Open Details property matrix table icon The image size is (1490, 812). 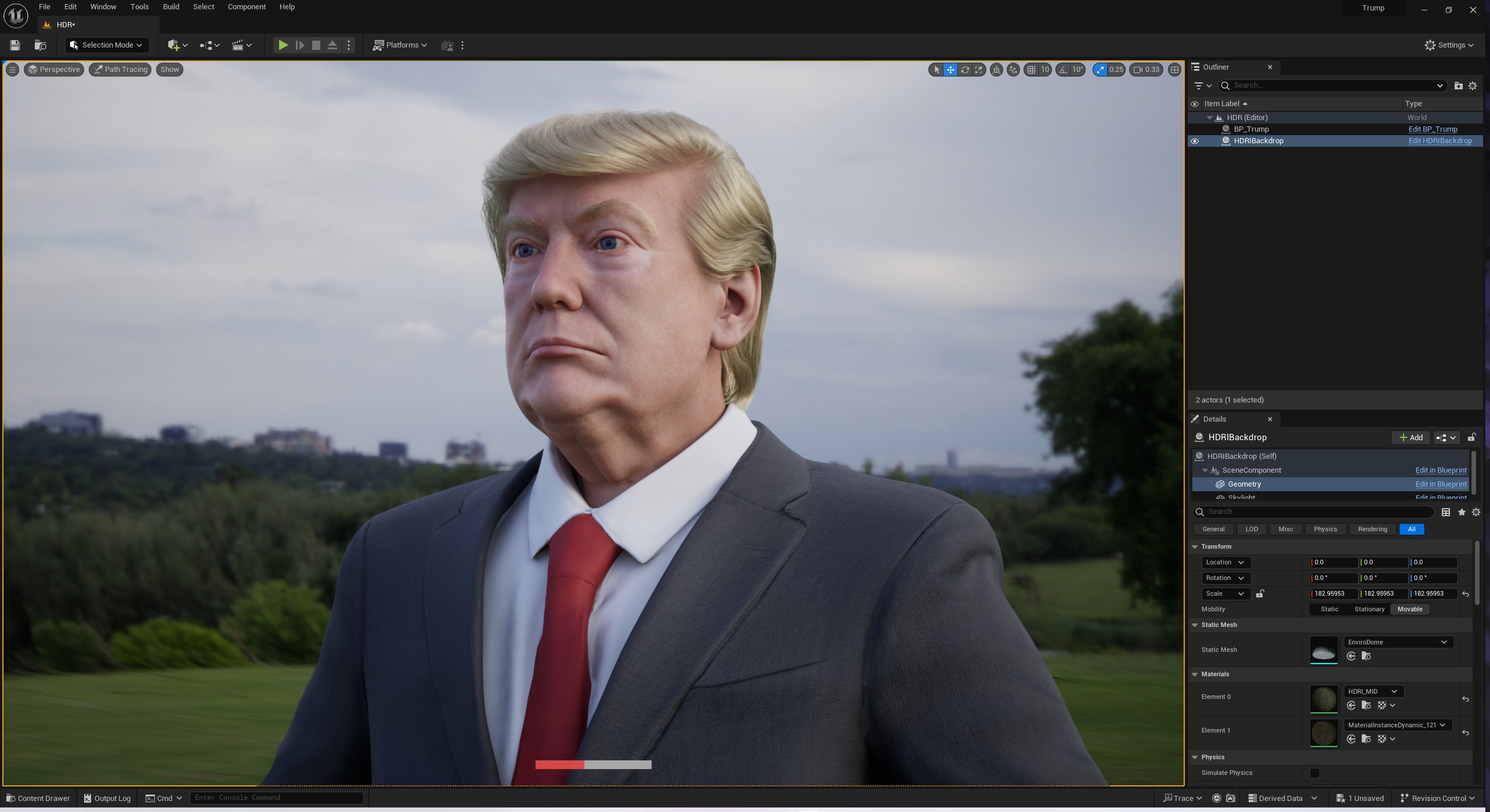click(1446, 512)
